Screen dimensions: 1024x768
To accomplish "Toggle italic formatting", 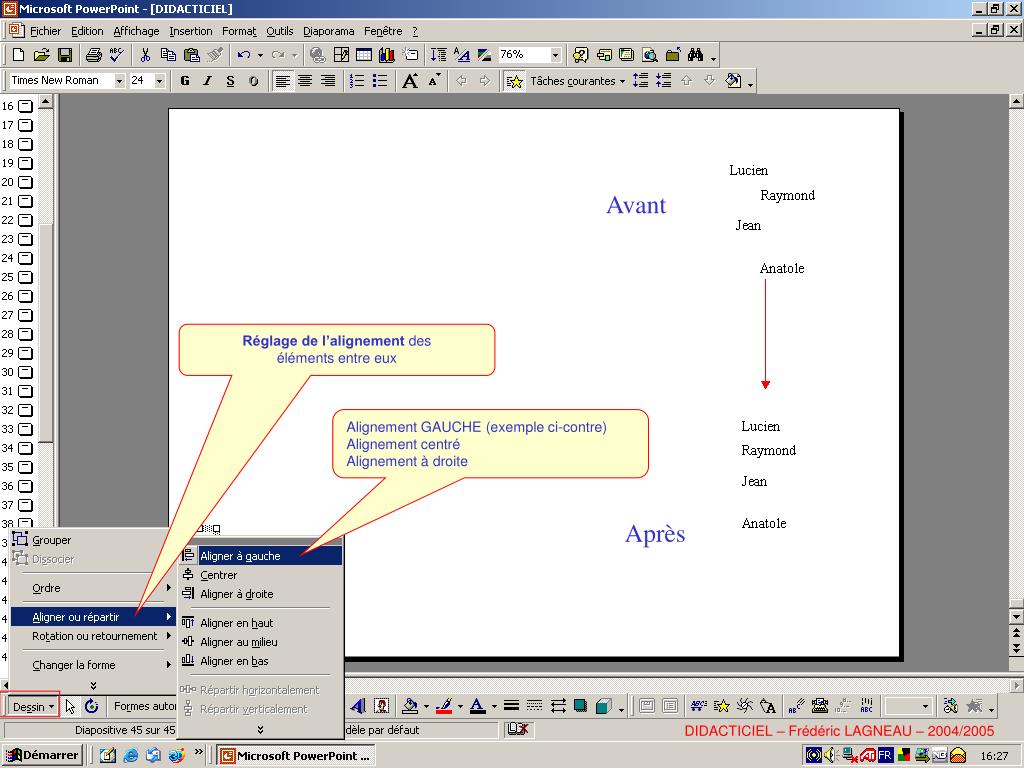I will 208,81.
